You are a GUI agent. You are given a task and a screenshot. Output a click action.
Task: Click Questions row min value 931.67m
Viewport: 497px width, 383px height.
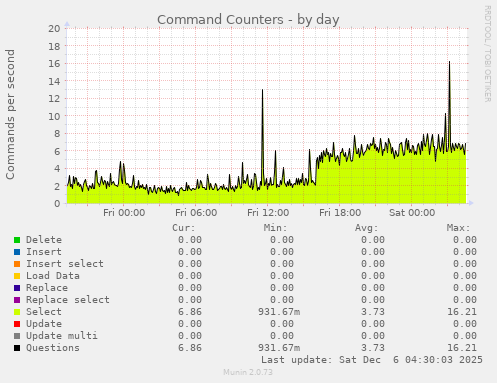(279, 348)
